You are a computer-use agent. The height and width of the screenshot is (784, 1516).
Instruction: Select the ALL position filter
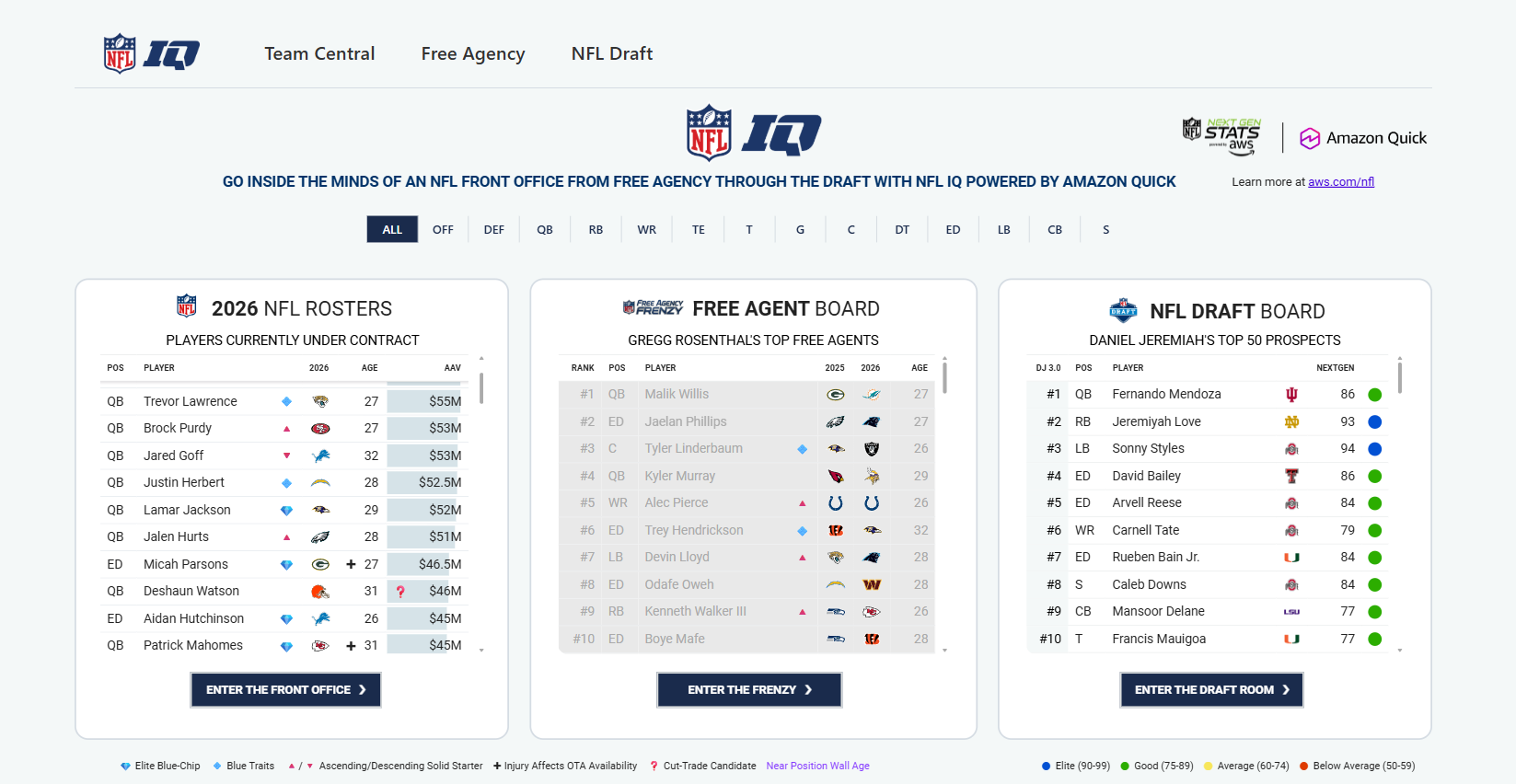[x=392, y=230]
